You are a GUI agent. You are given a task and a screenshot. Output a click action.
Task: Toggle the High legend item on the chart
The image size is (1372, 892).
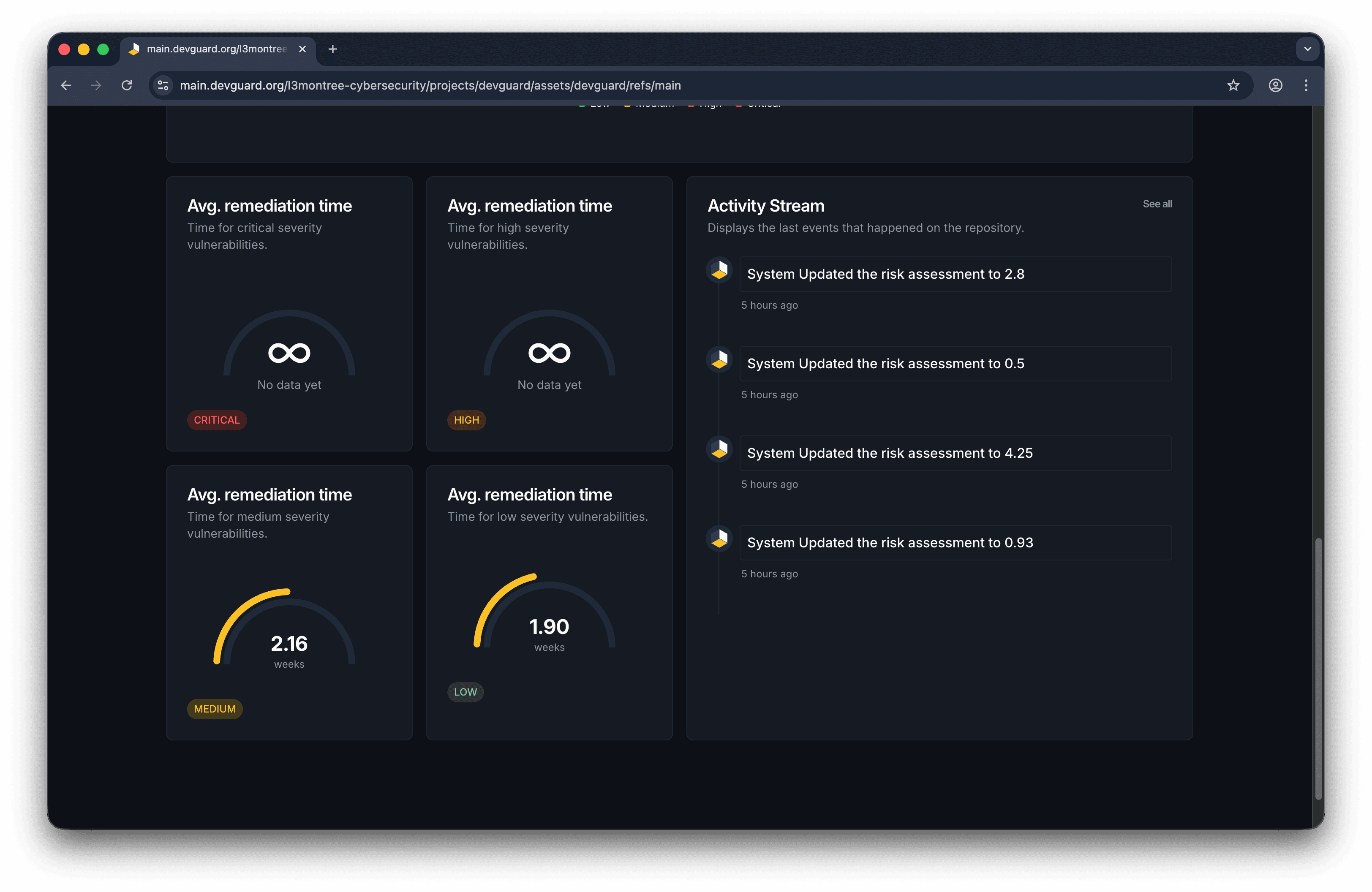coord(705,104)
